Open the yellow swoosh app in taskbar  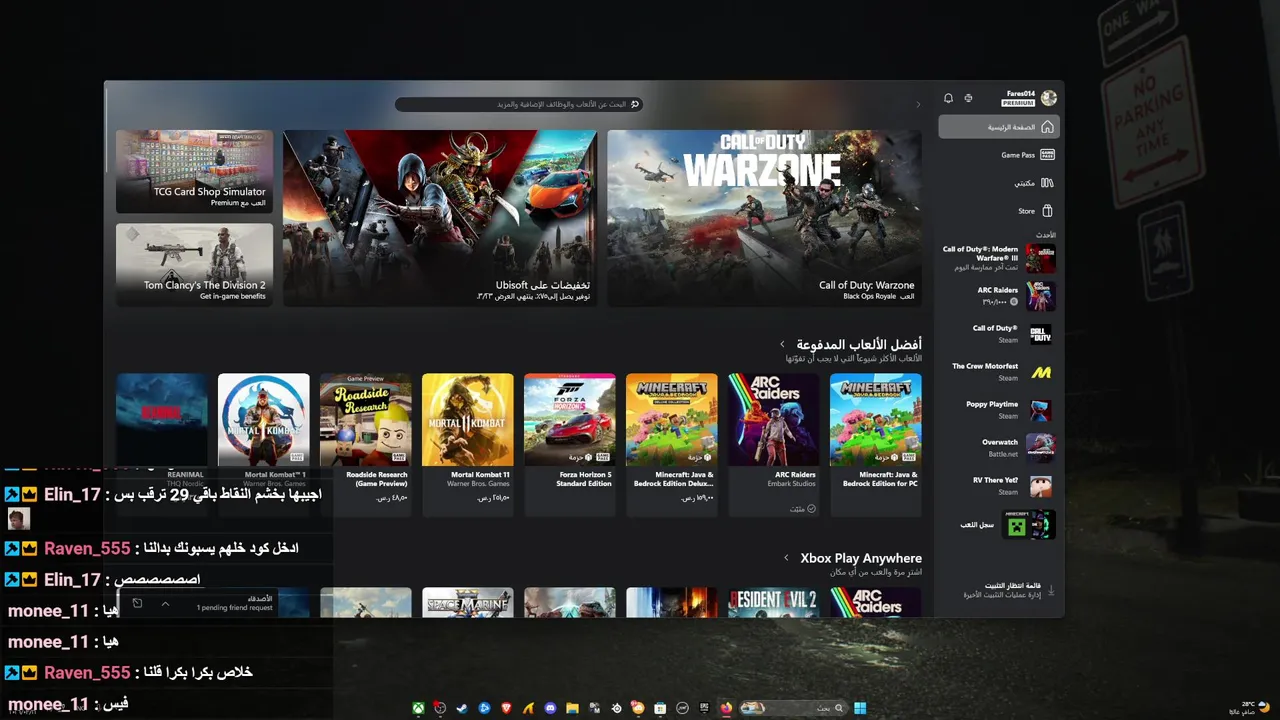click(x=528, y=708)
